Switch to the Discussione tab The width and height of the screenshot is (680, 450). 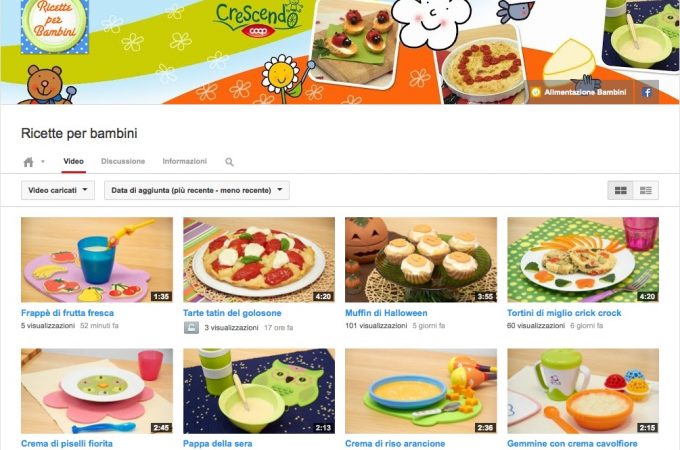click(123, 161)
